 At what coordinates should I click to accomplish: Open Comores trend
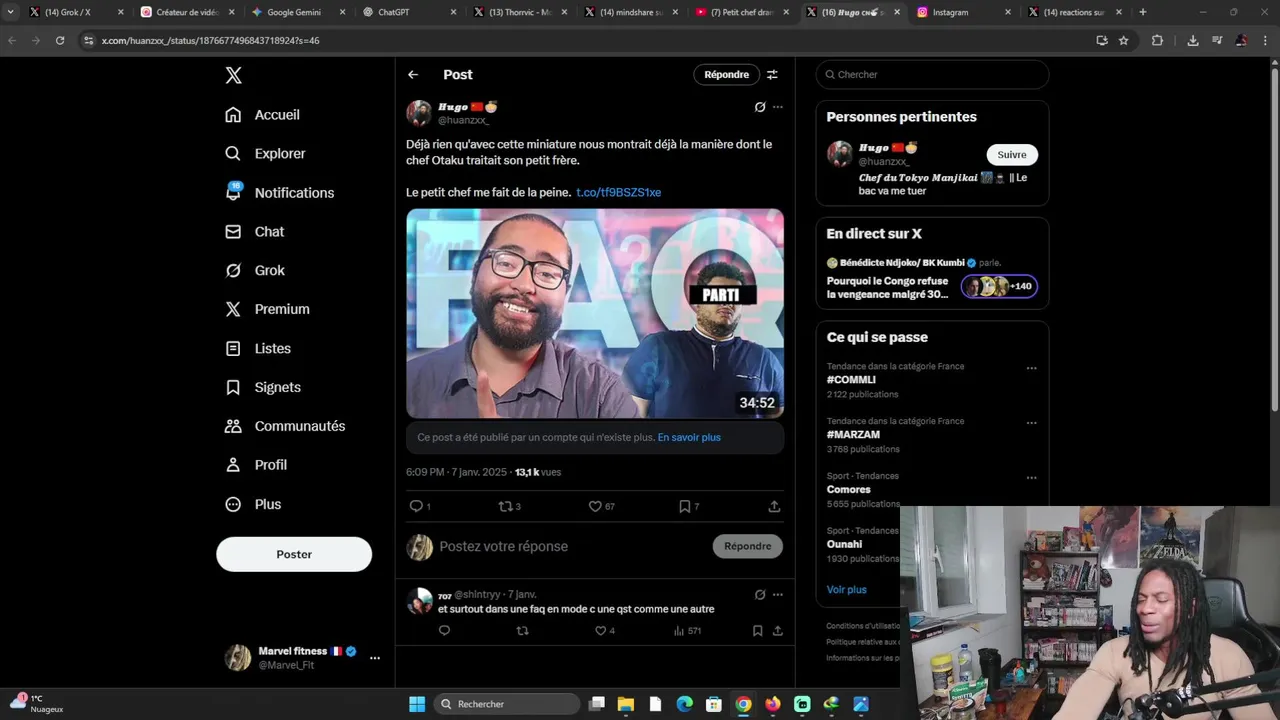click(x=848, y=490)
